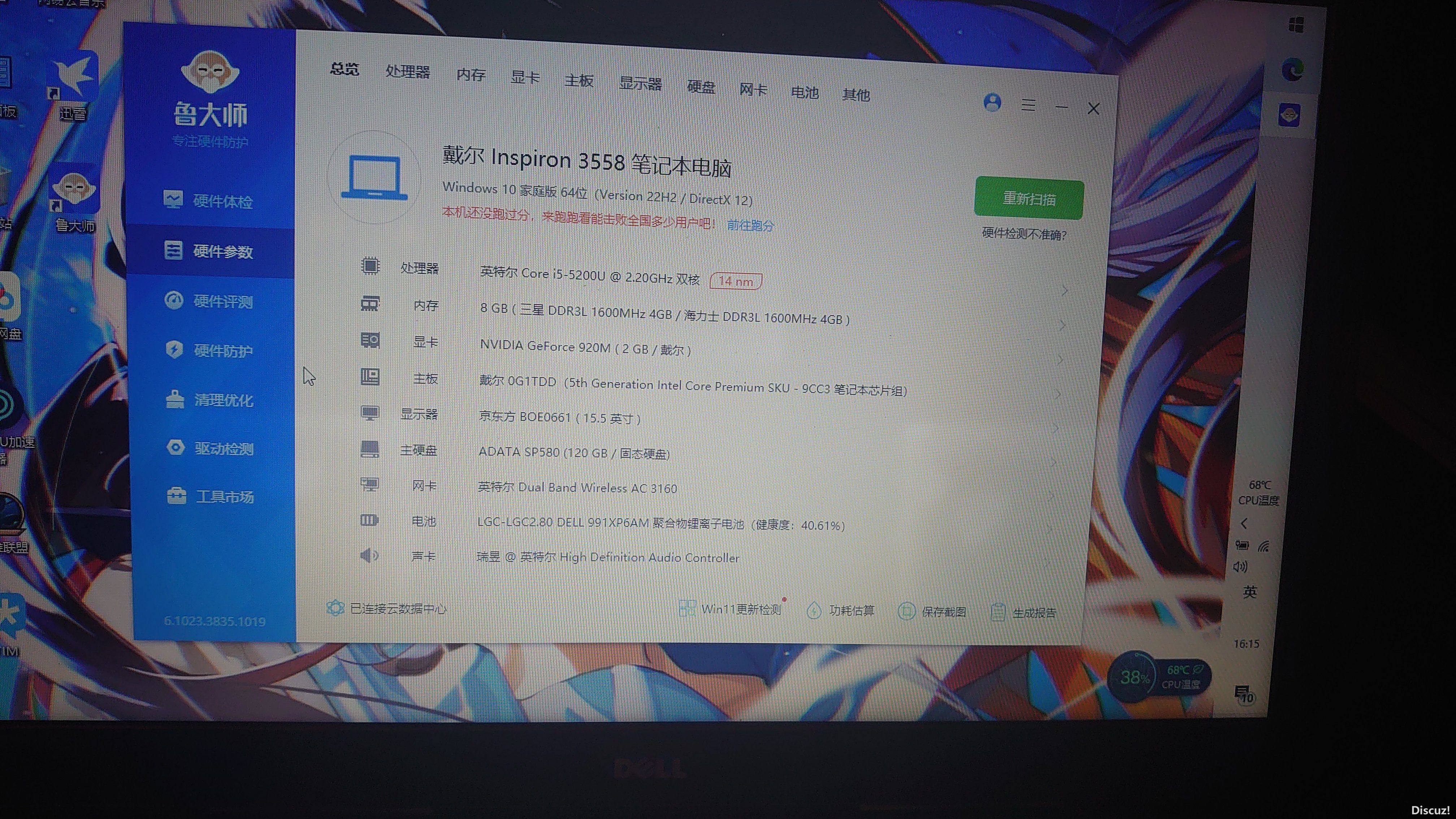The image size is (1456, 819).
Task: Click the taskbar Wi-Fi icon
Action: point(1264,546)
